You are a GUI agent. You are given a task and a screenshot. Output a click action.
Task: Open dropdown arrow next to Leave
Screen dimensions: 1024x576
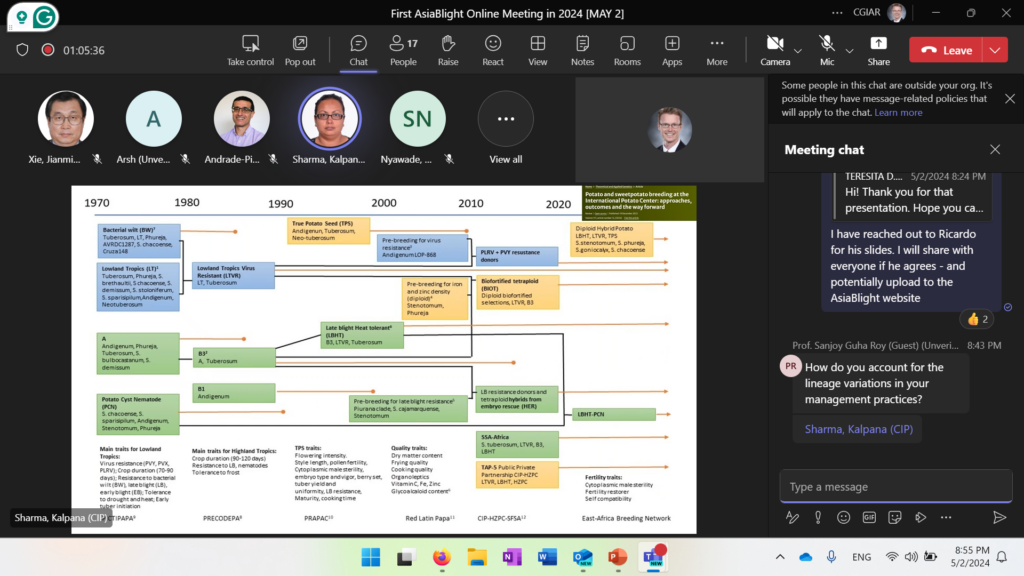coord(994,50)
